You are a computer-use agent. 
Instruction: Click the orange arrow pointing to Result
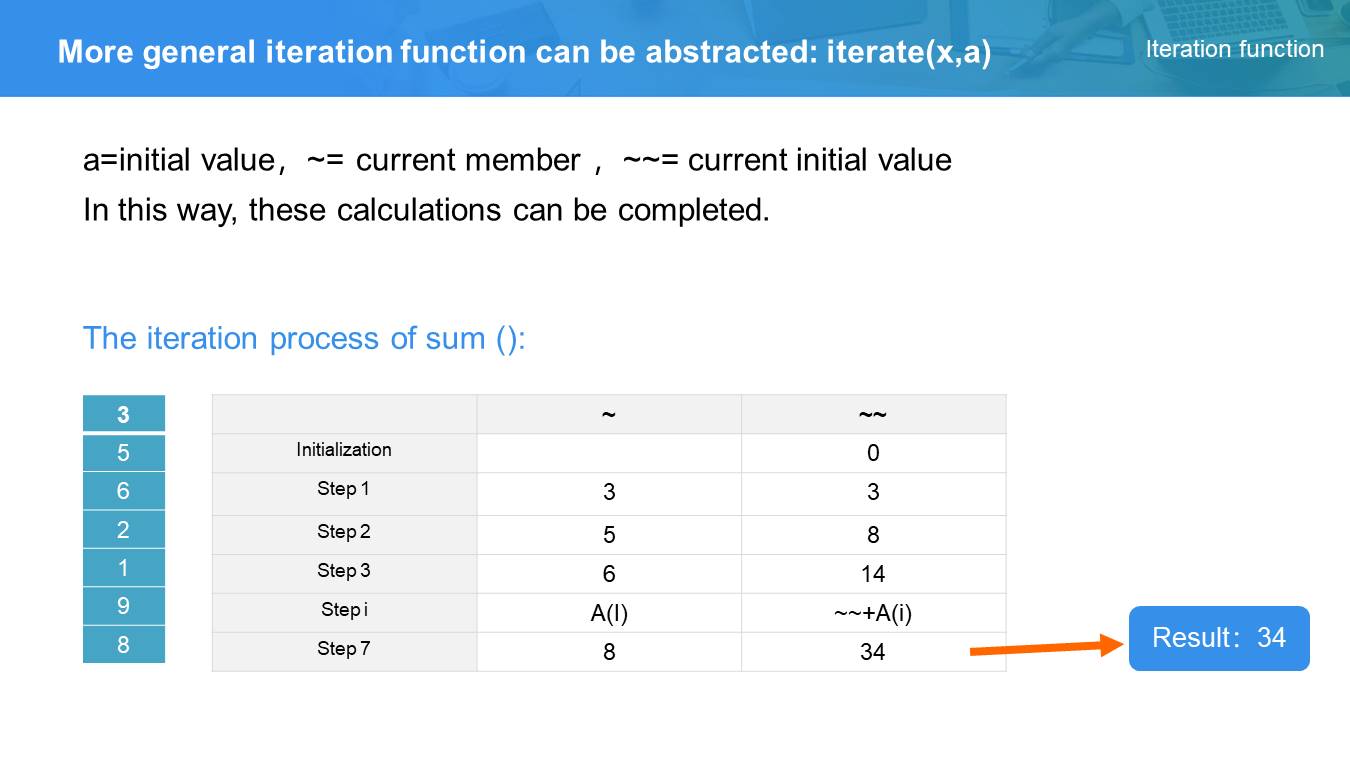pos(1048,648)
